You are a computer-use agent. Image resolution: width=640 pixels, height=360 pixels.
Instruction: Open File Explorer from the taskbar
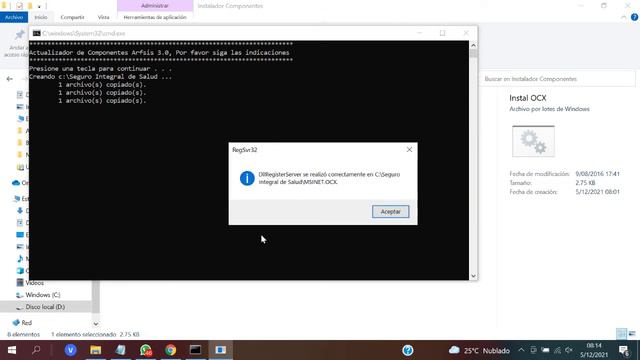point(96,350)
